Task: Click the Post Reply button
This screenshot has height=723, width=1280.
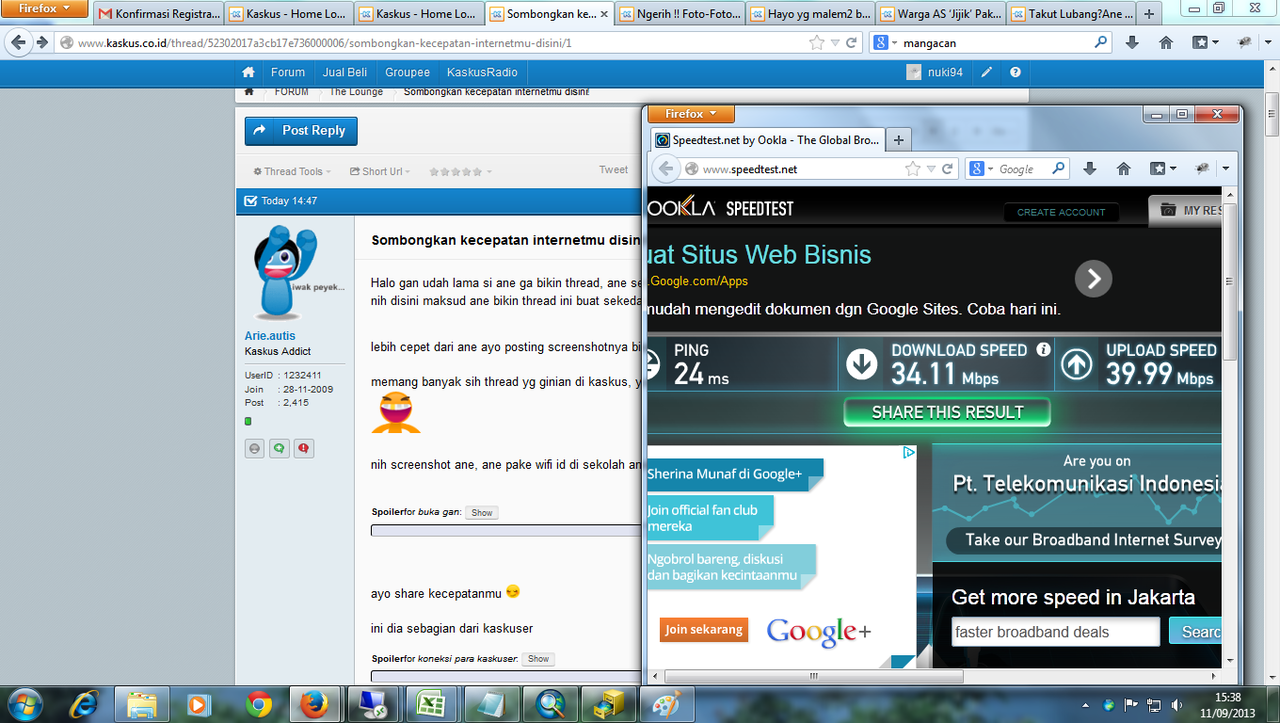Action: 301,131
